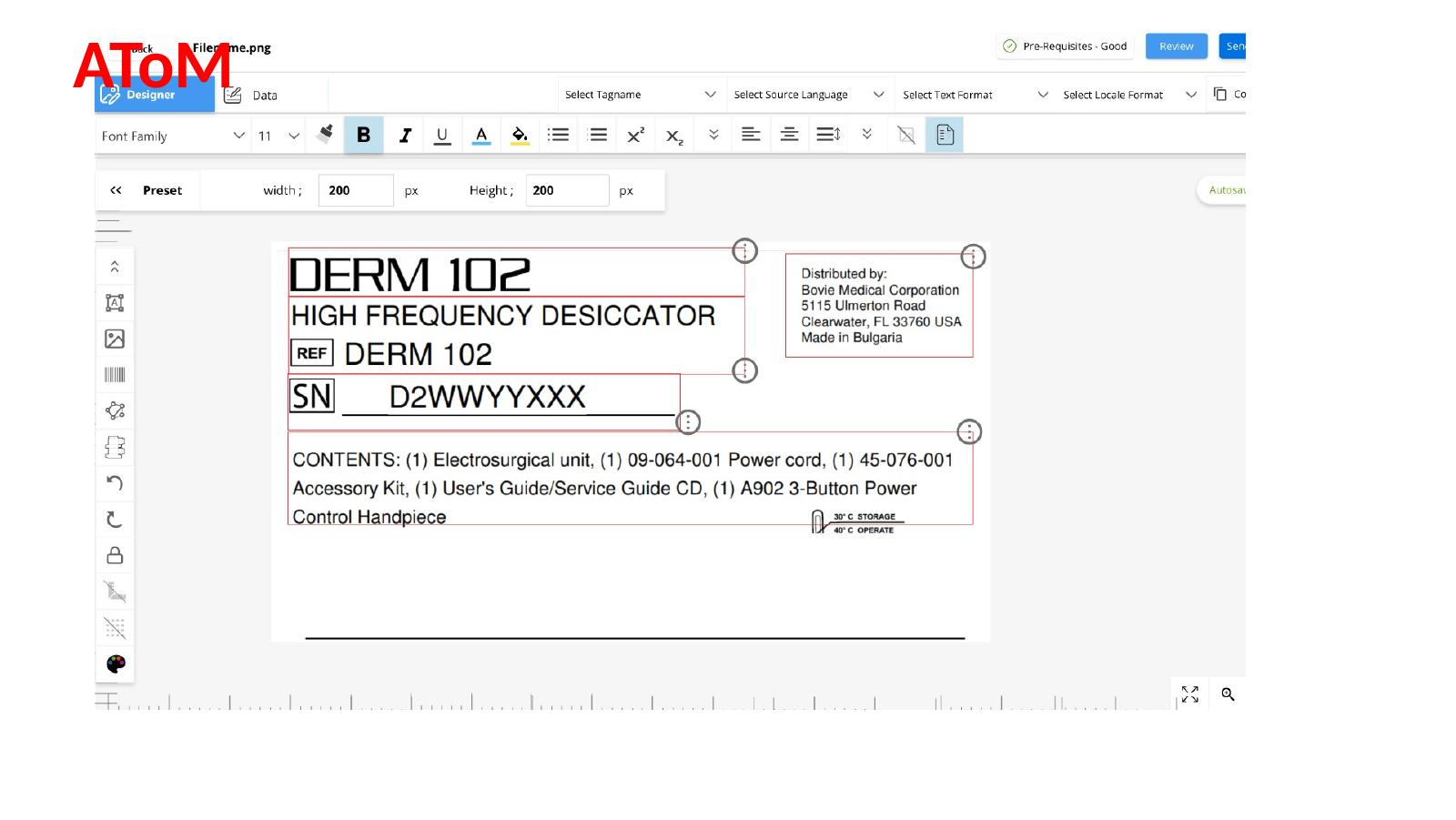Click the copy icon beside Locale Format
Screen dimensions: 1456x820
click(x=1220, y=94)
